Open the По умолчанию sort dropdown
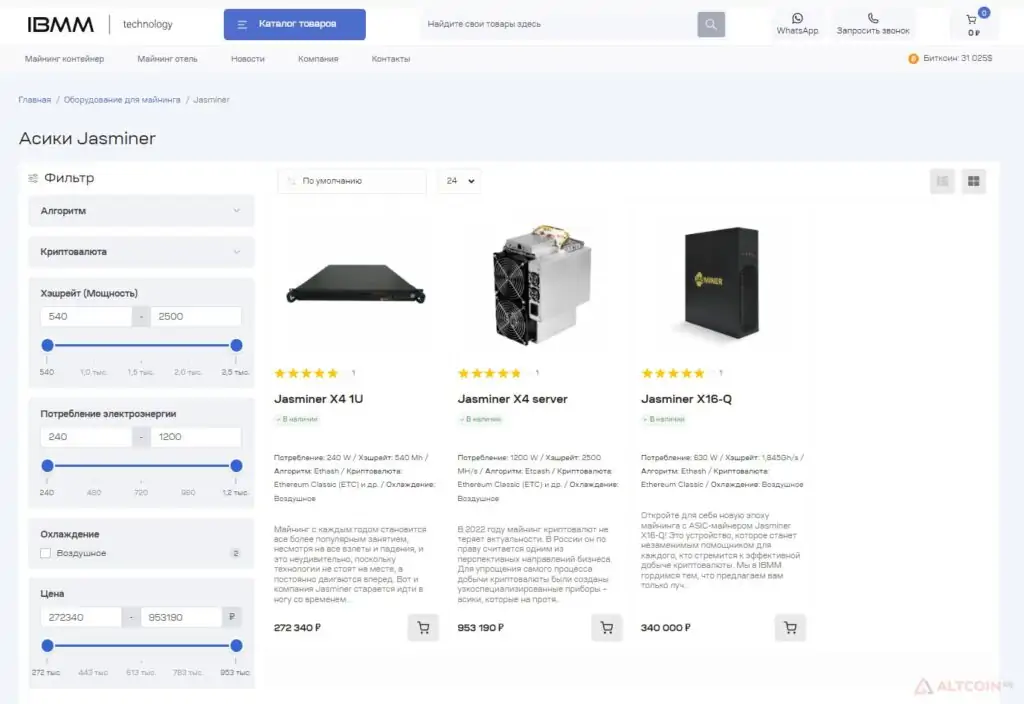 352,181
